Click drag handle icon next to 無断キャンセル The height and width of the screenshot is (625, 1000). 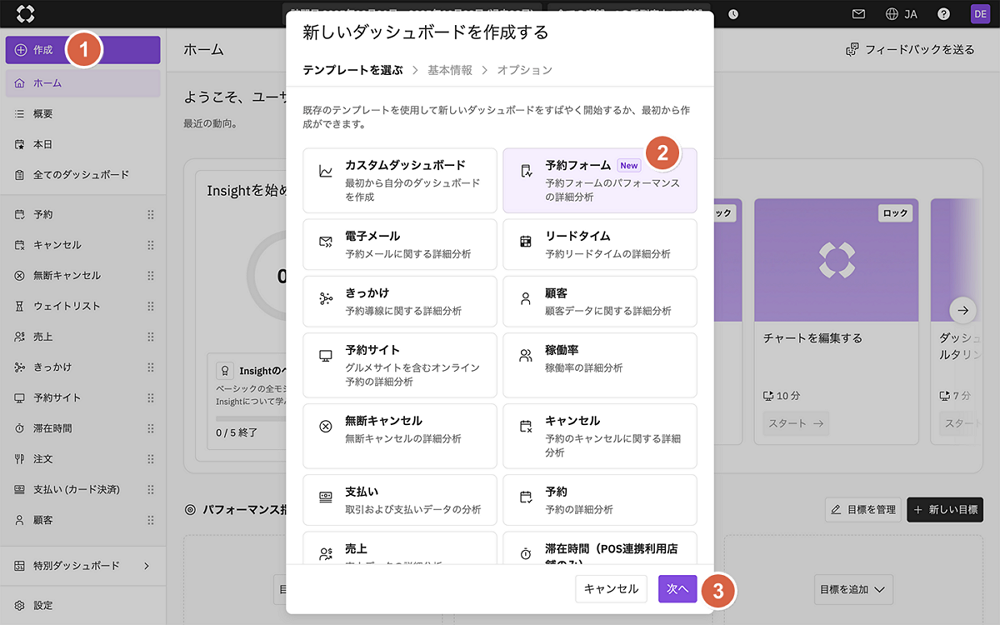pyautogui.click(x=151, y=276)
